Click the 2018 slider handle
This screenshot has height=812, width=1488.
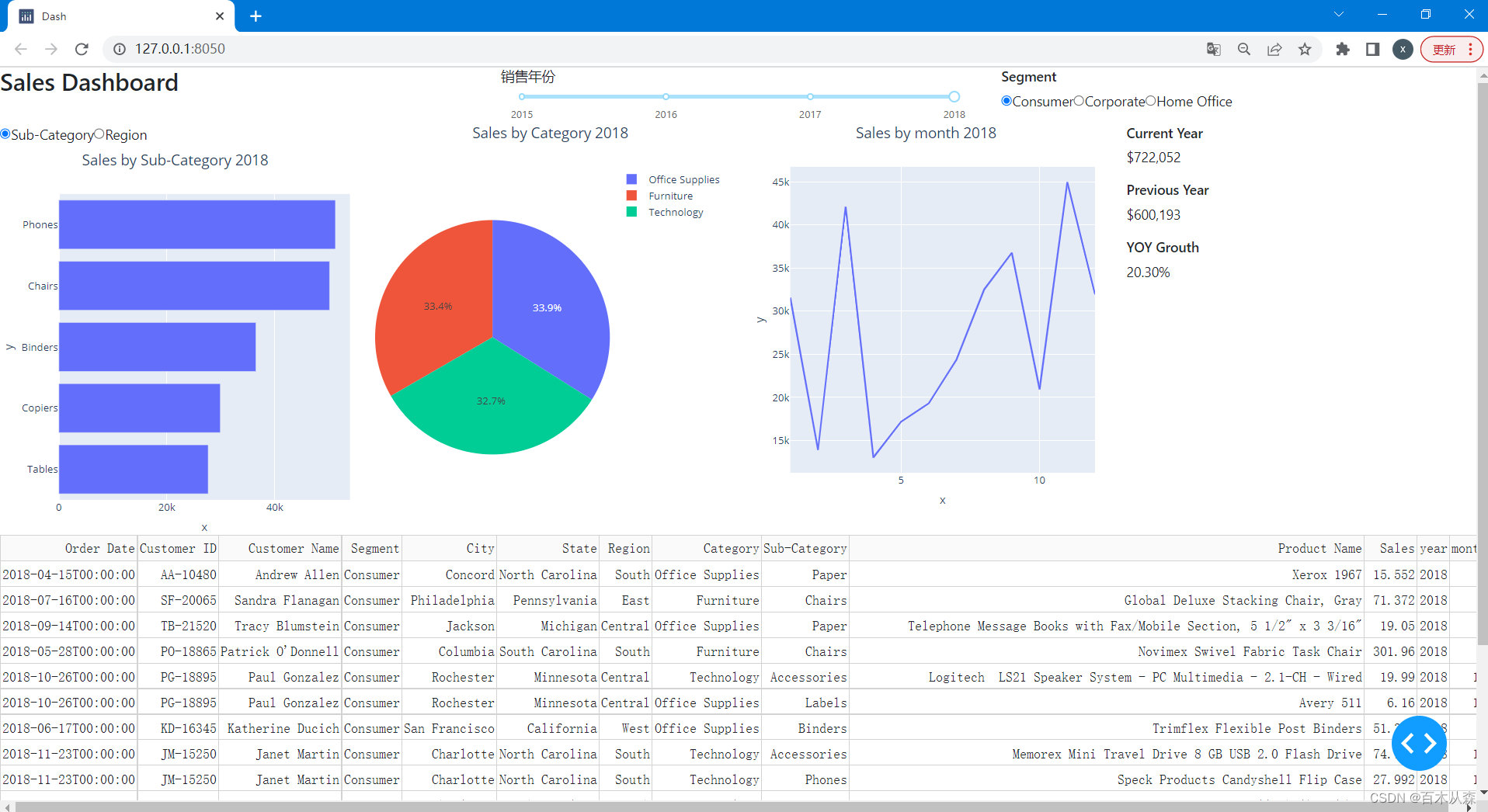click(954, 97)
